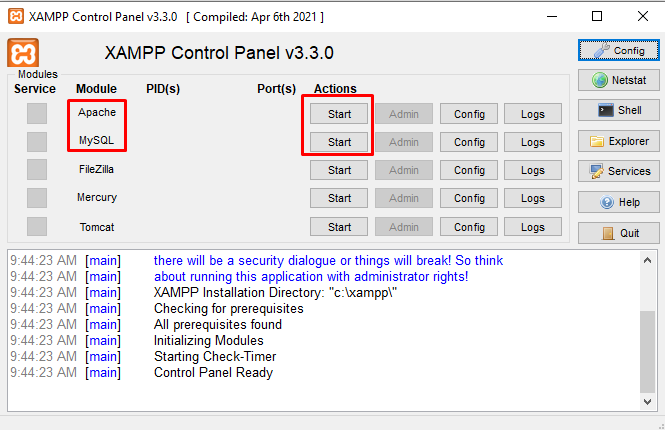Viewport: 665px width, 430px height.
Task: Click the Apache module label
Action: pos(97,112)
